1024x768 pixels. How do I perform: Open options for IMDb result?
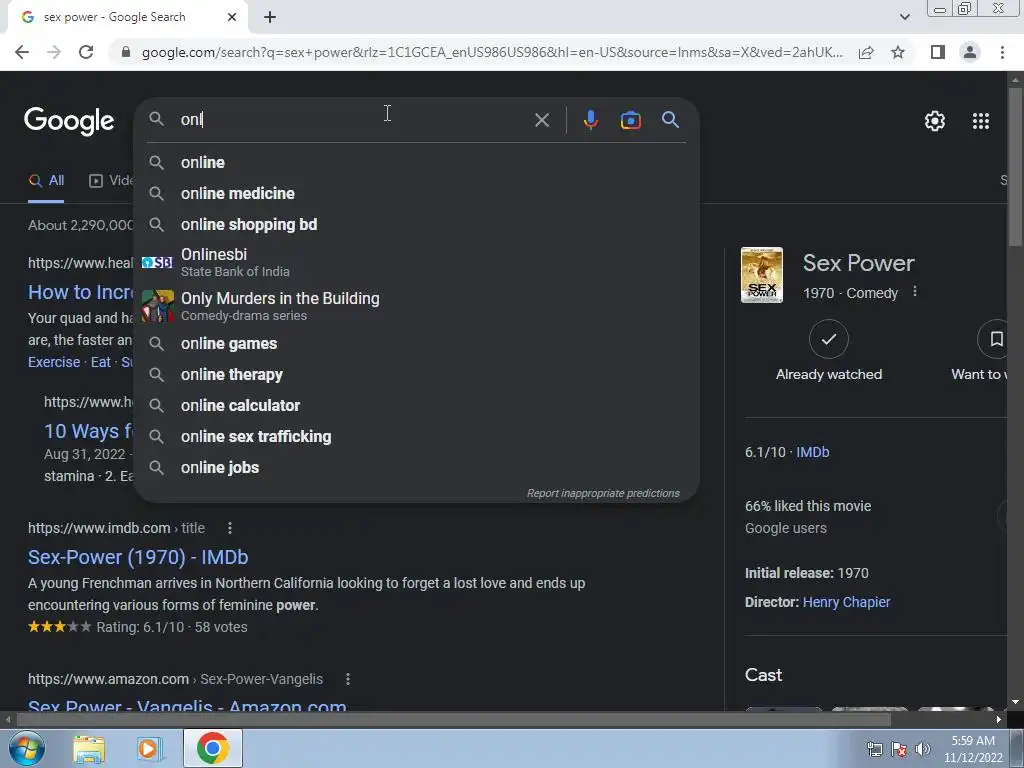[x=229, y=528]
